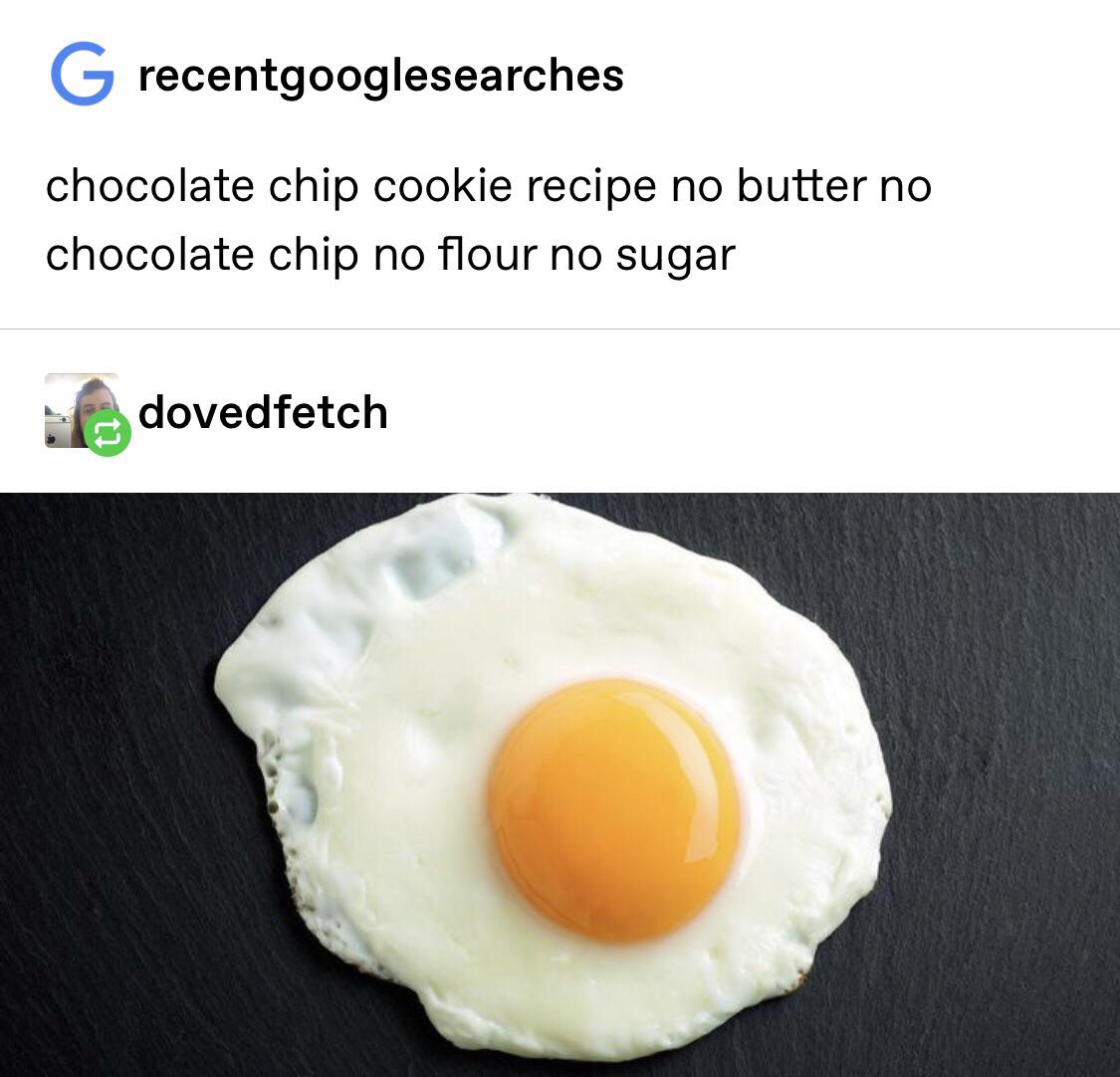This screenshot has height=1077, width=1120.
Task: Click the word "chocolate" in first line
Action: click(x=150, y=186)
